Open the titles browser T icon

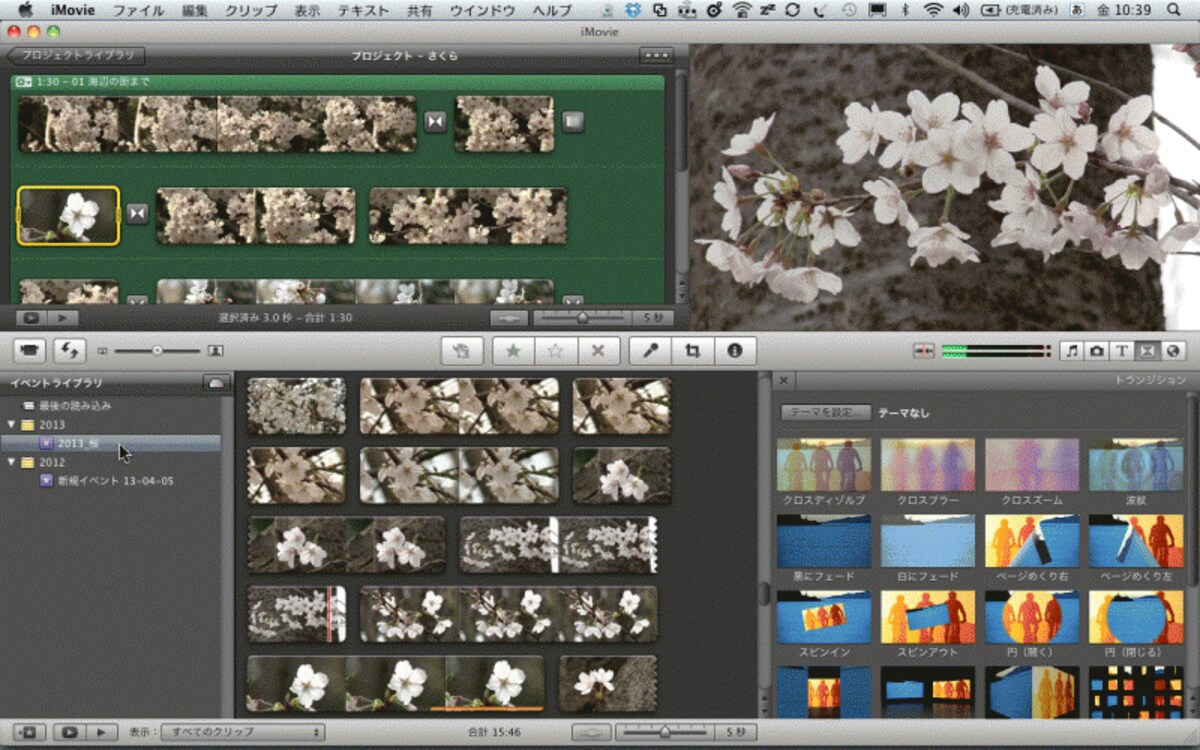(1122, 351)
